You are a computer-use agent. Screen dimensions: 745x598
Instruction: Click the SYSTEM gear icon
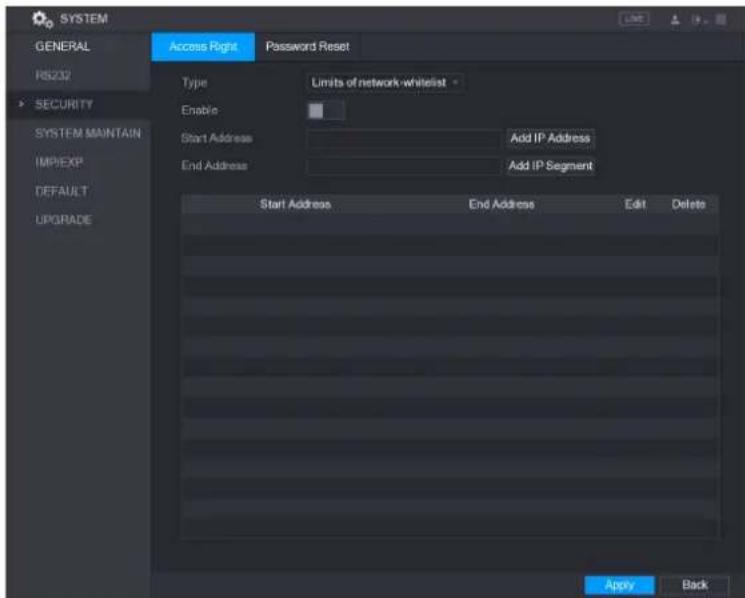point(42,19)
